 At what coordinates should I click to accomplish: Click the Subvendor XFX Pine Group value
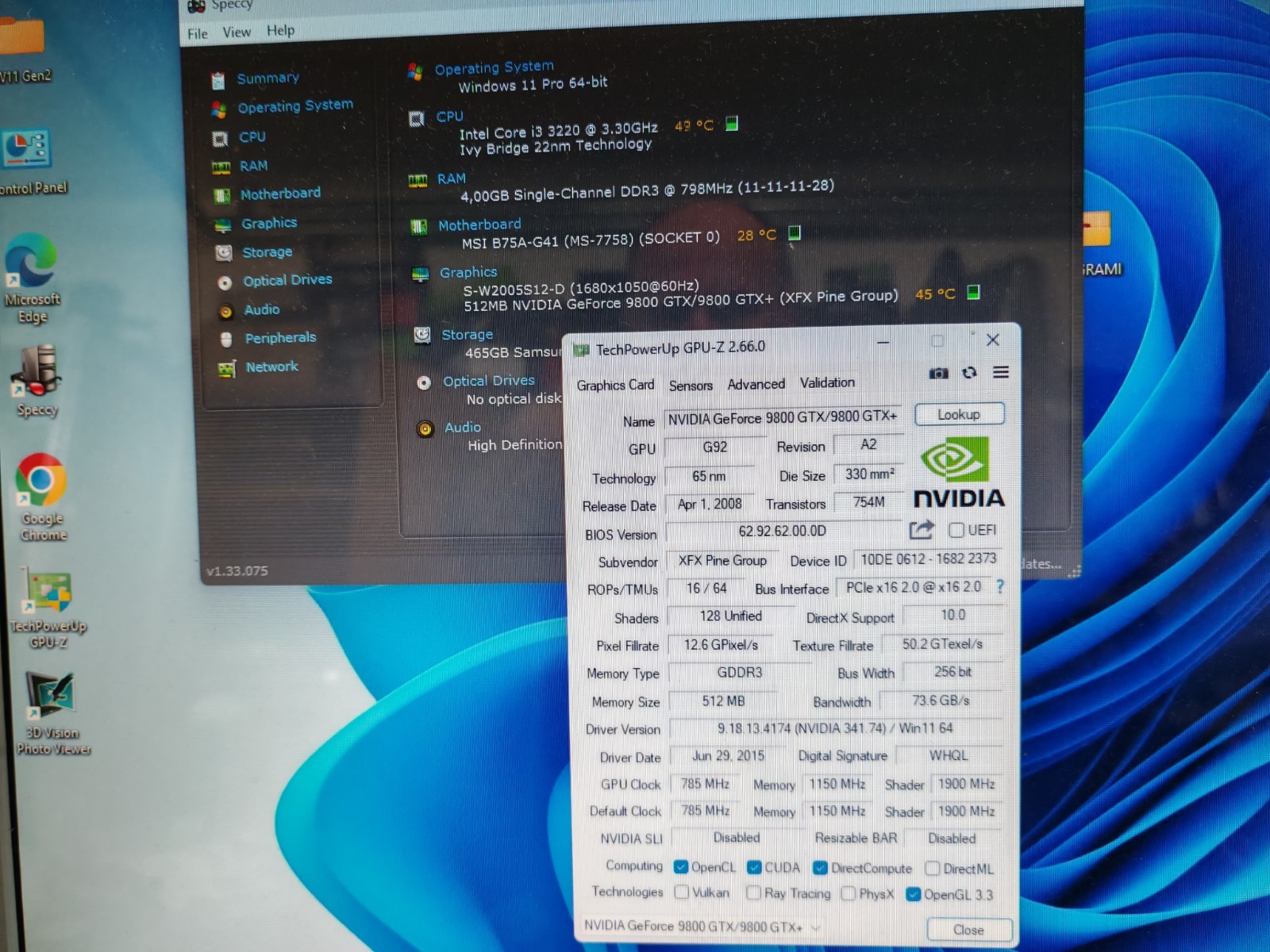pyautogui.click(x=722, y=561)
